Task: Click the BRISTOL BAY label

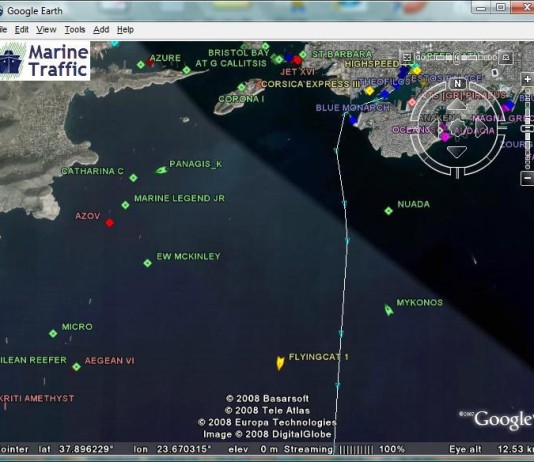Action: tap(239, 53)
